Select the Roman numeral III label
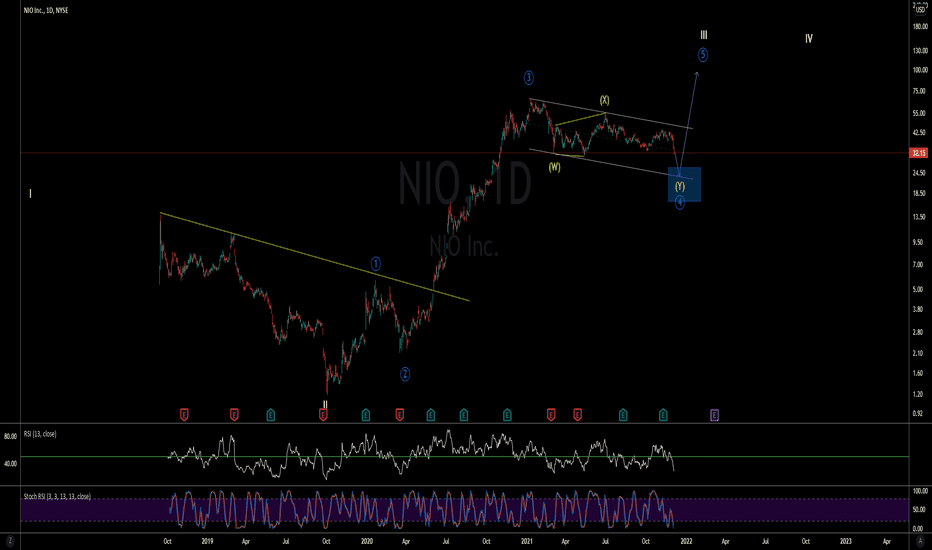Image resolution: width=932 pixels, height=550 pixels. coord(704,35)
